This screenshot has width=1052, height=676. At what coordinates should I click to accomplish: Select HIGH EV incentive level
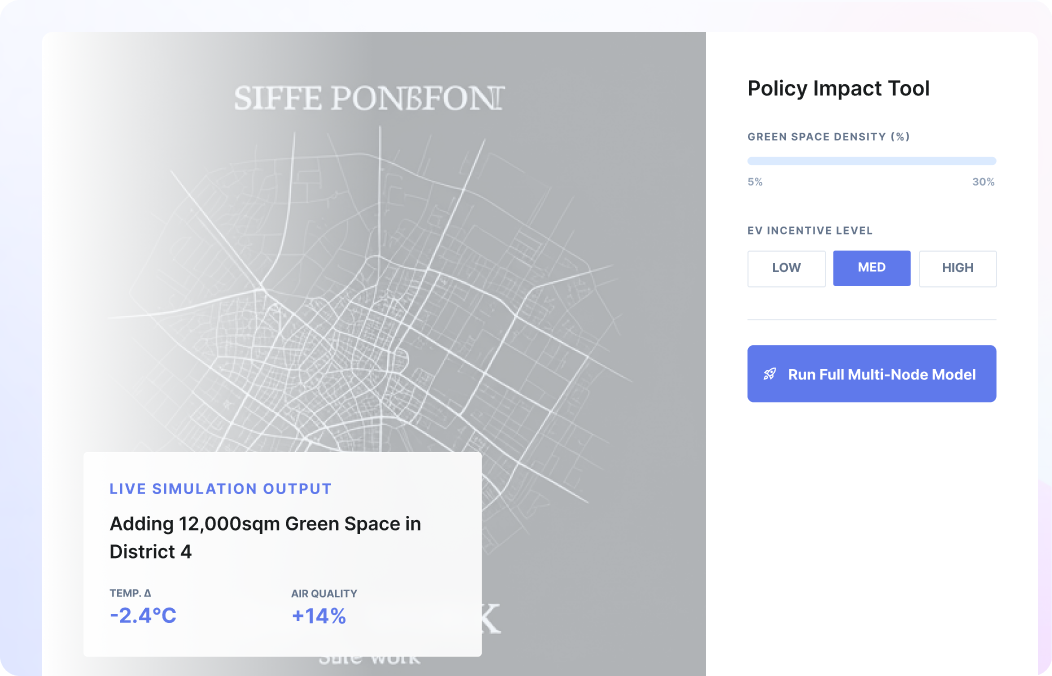pyautogui.click(x=957, y=268)
